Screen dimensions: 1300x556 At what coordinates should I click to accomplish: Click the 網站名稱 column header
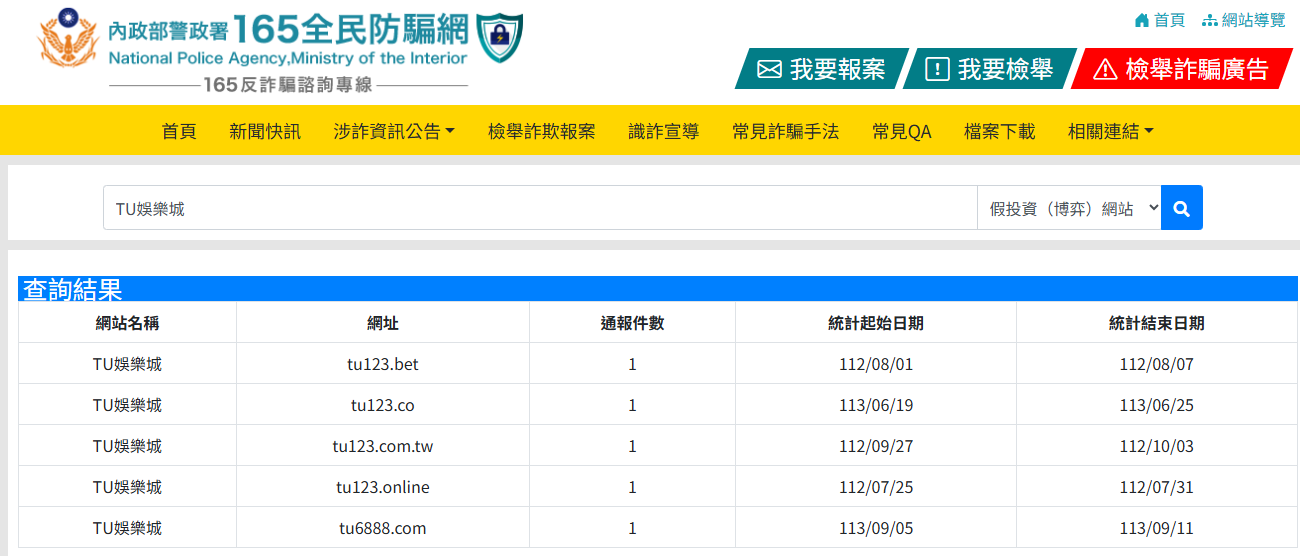tap(127, 323)
